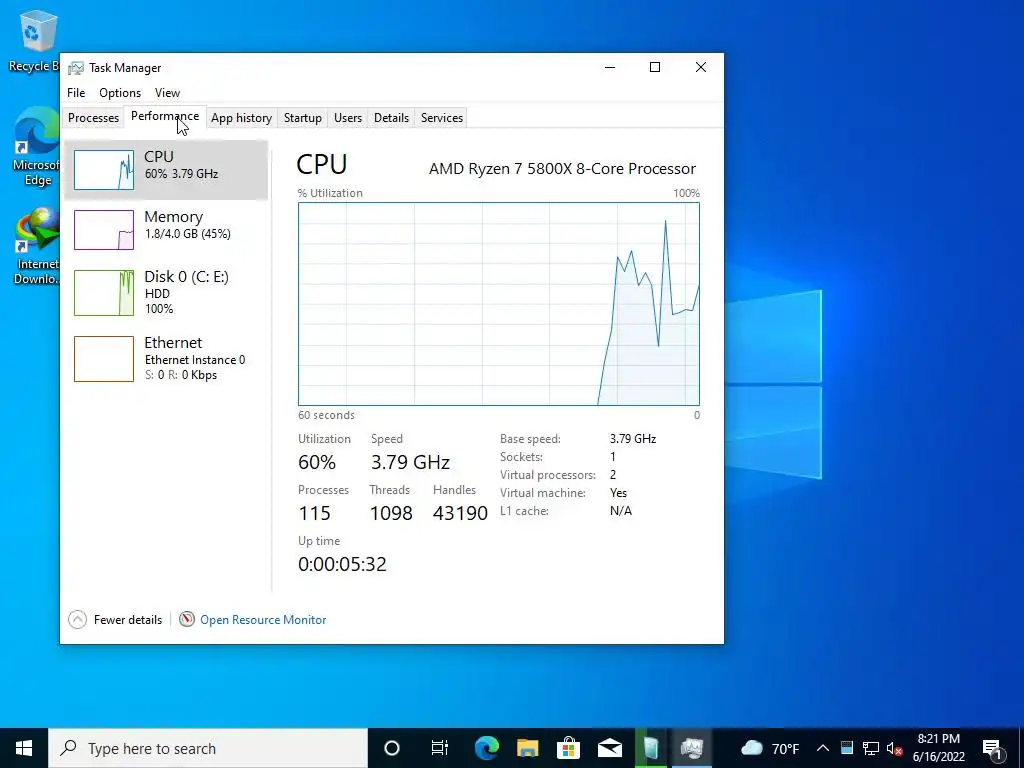Click the Task Manager taskbar icon
Viewport: 1024px width, 768px height.
pos(692,748)
